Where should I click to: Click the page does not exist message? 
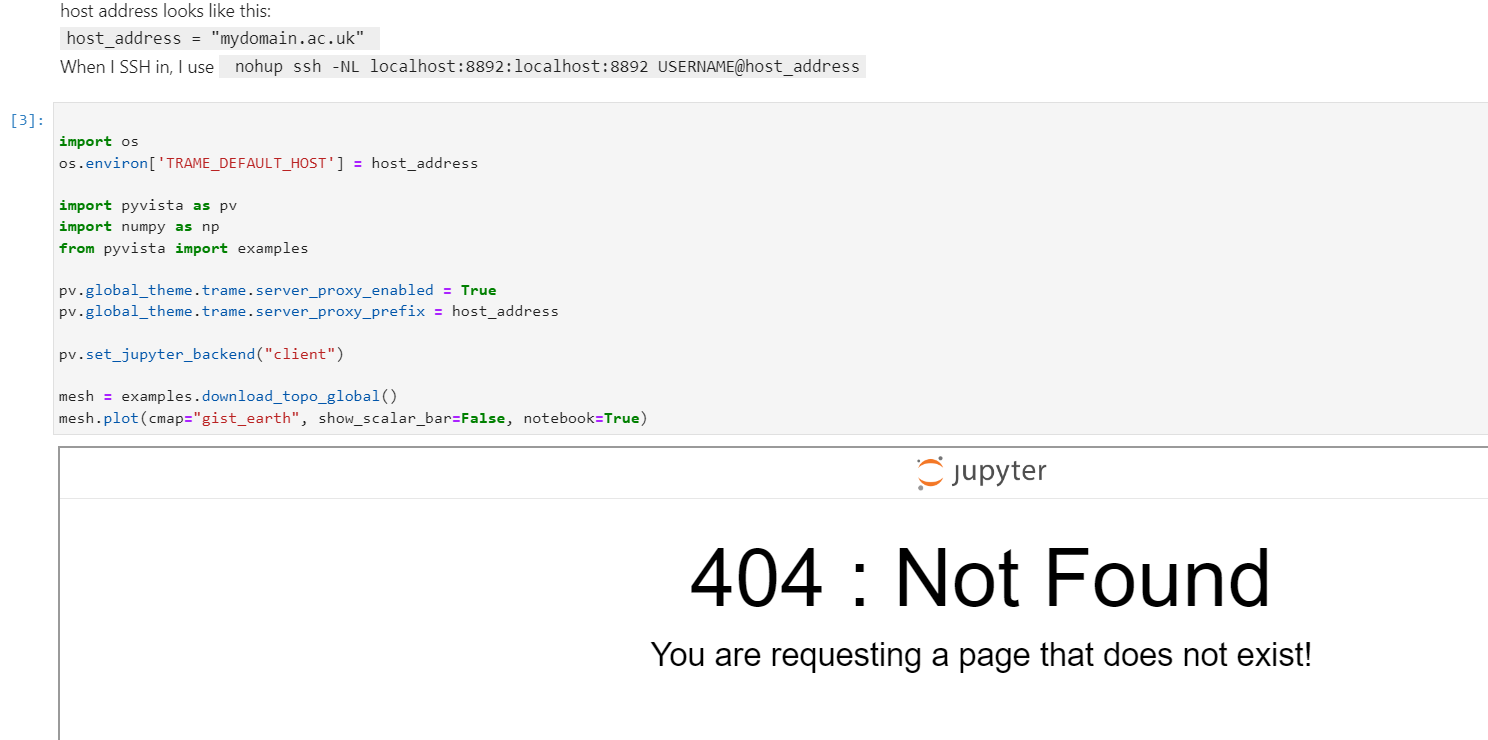coord(981,655)
